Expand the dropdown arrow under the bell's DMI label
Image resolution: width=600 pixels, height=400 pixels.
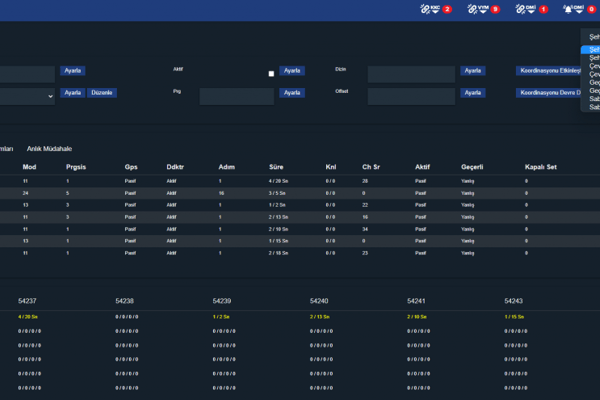[579, 12]
